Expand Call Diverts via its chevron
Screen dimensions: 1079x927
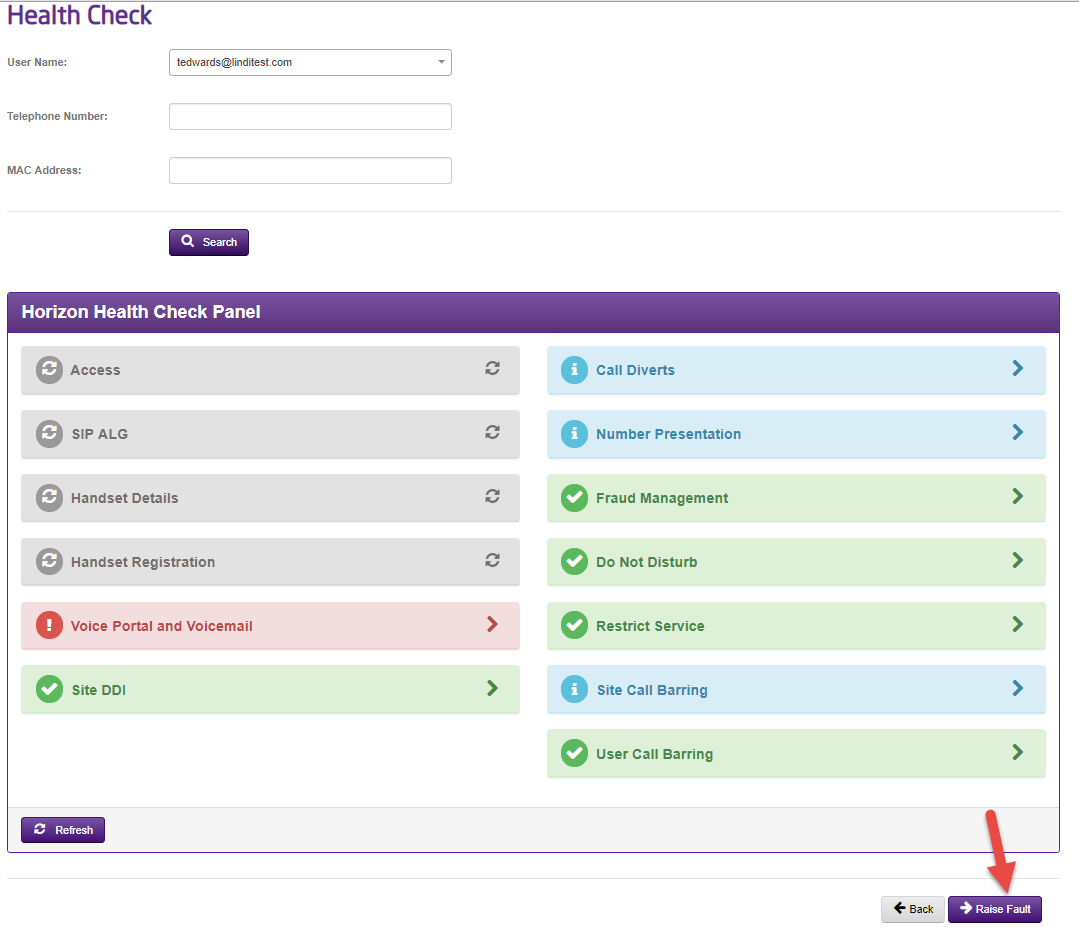pyautogui.click(x=1018, y=368)
